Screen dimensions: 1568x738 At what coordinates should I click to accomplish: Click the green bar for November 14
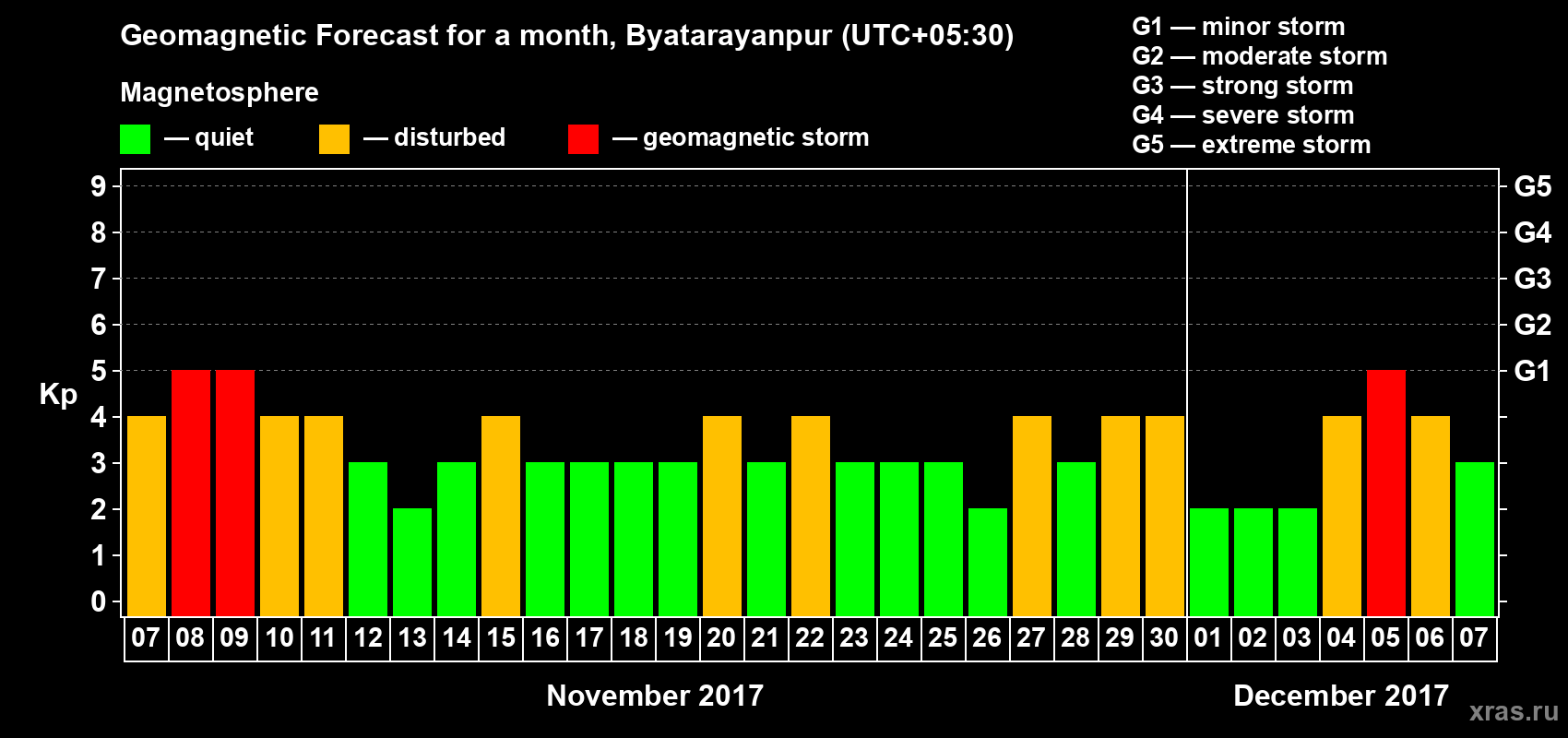click(x=457, y=540)
